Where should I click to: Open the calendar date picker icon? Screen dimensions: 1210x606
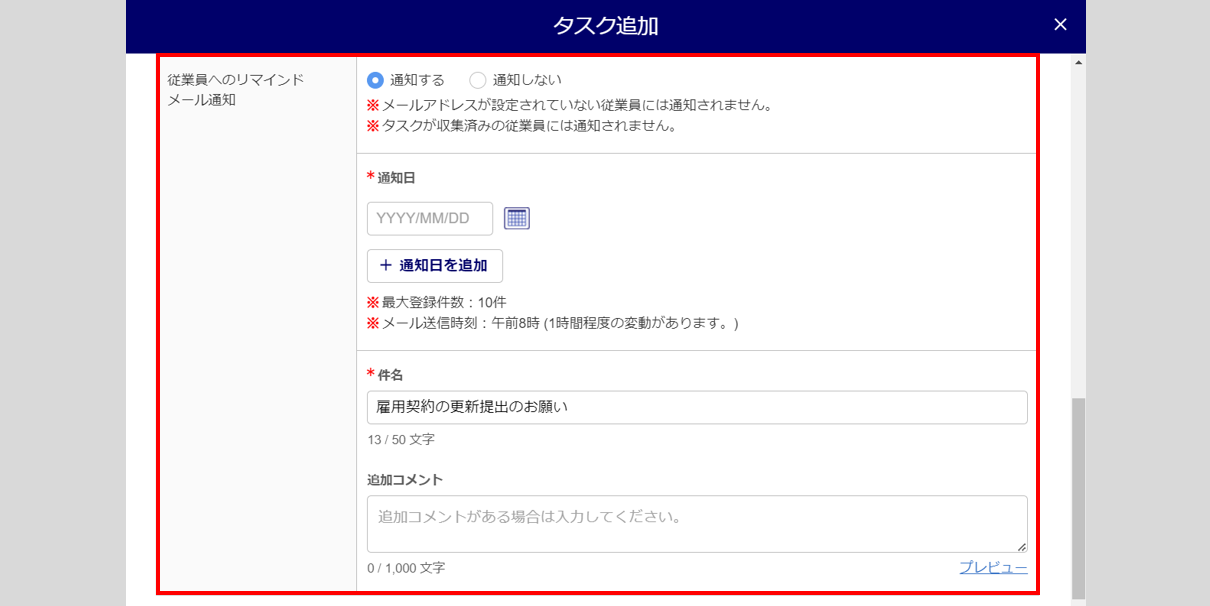[517, 218]
